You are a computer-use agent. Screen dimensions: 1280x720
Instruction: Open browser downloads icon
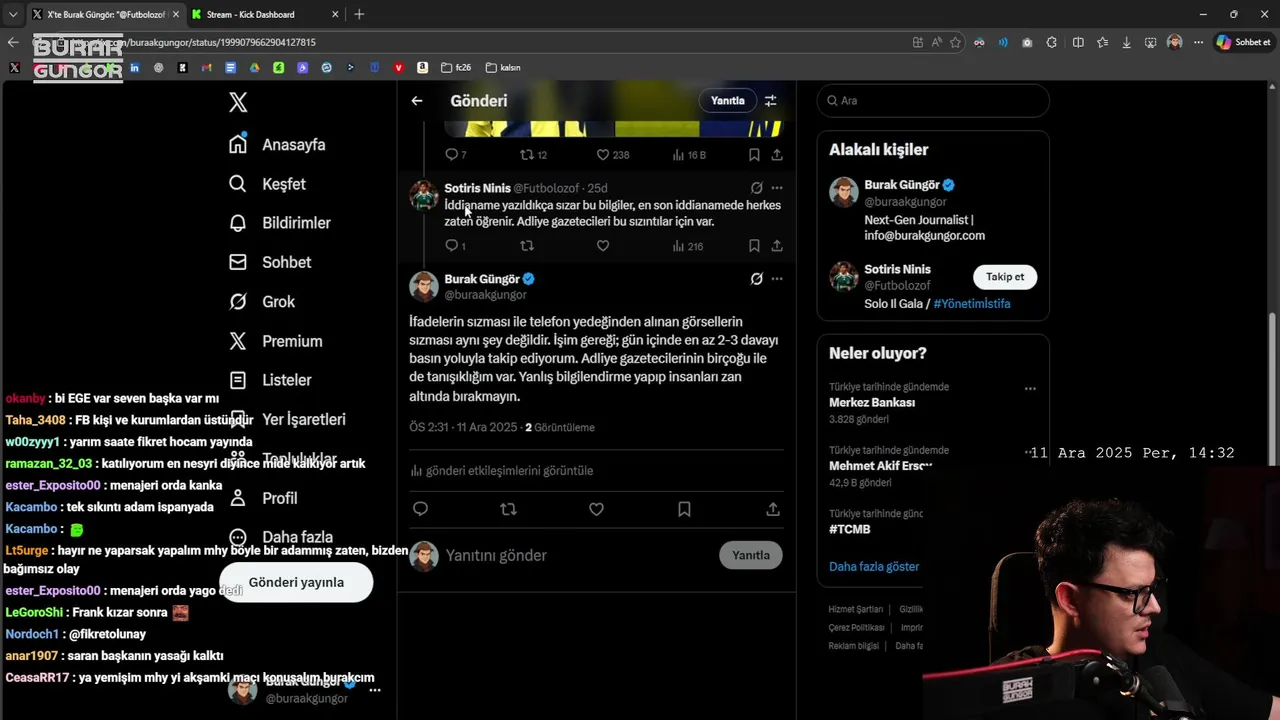click(1126, 42)
